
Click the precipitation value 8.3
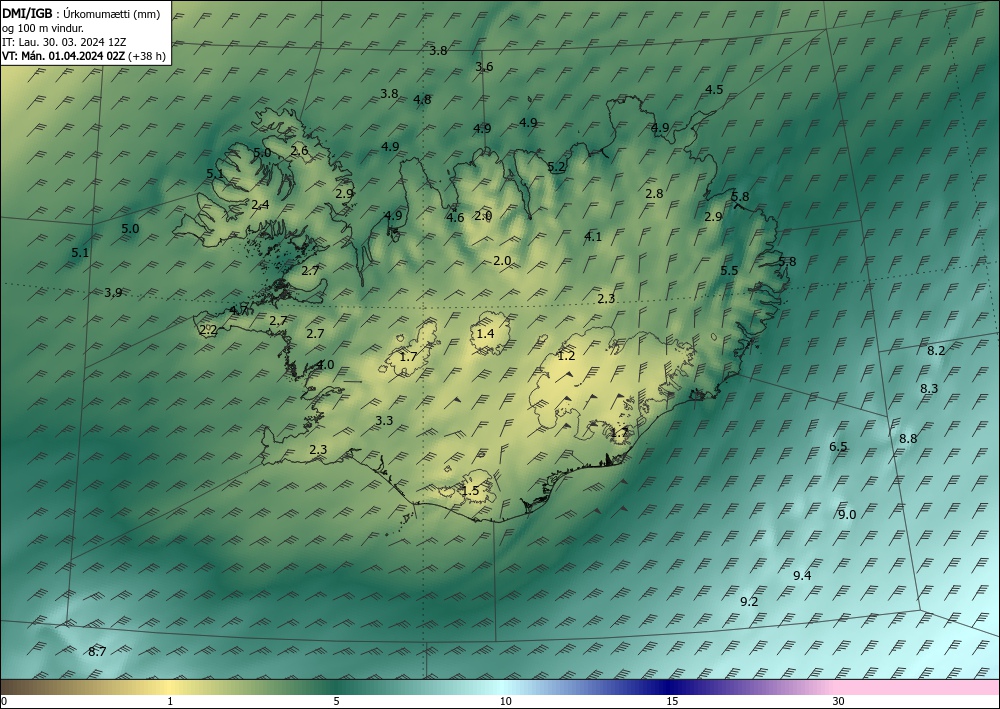(929, 388)
